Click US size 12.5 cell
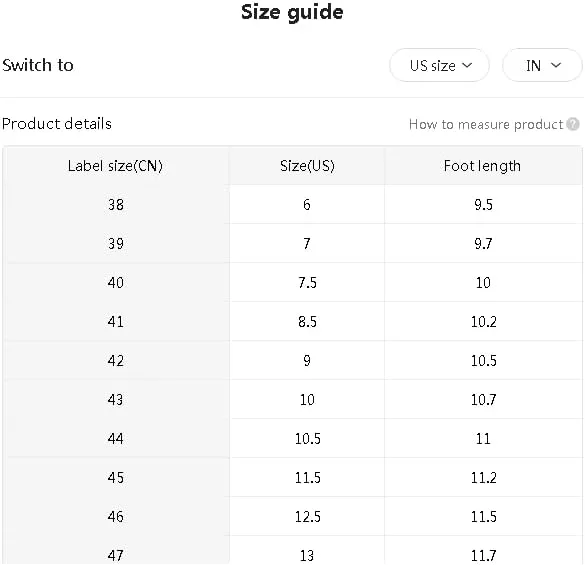This screenshot has height=565, width=585. coord(307,516)
